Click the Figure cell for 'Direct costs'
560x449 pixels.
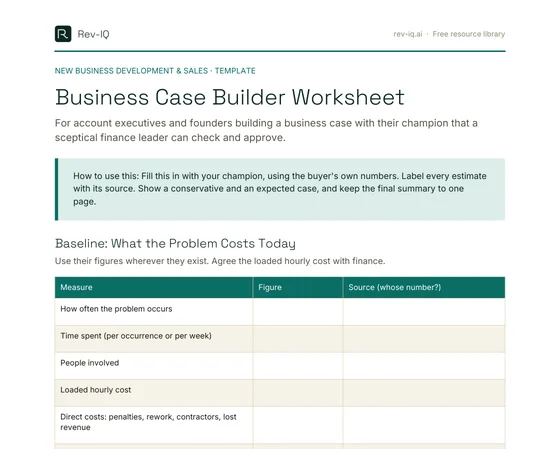298,425
